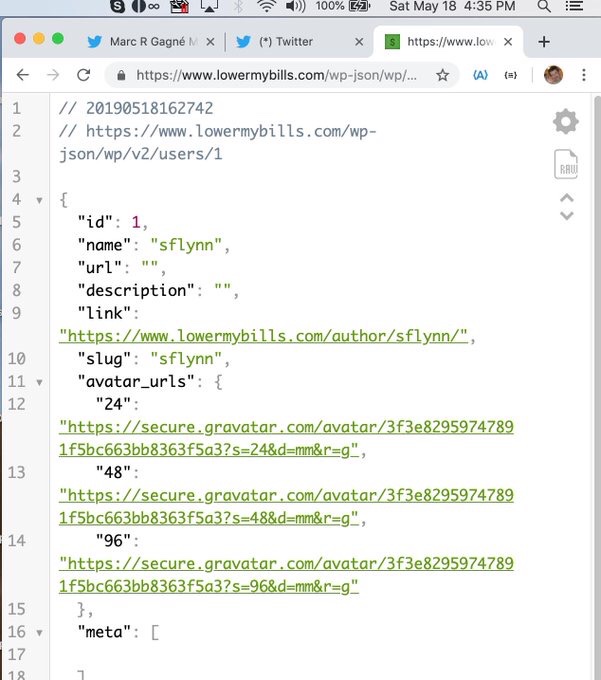The width and height of the screenshot is (601, 680).
Task: Select the https://www.low... tab
Action: (x=447, y=42)
